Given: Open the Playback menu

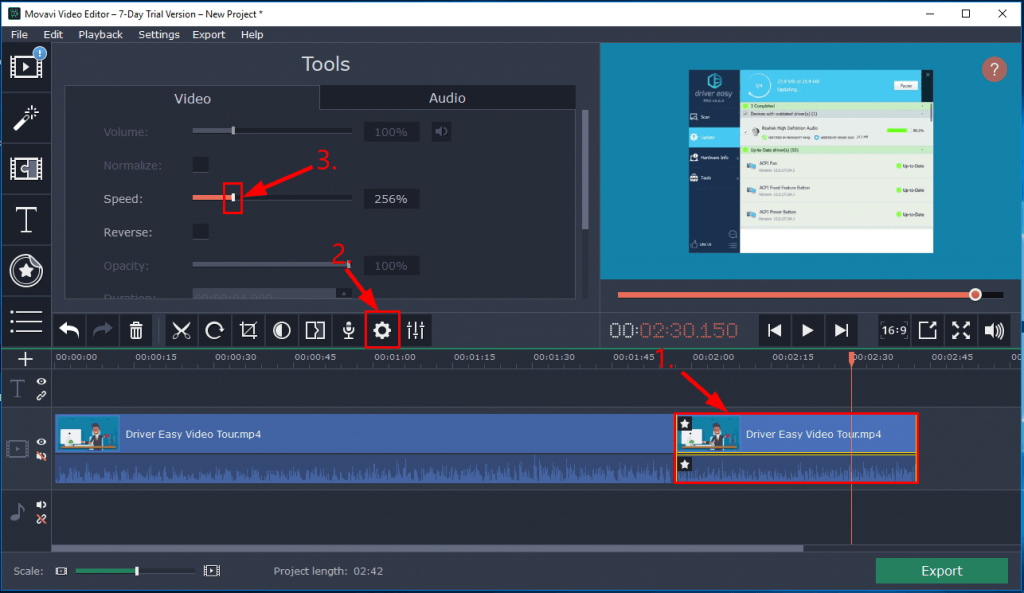Looking at the screenshot, I should [x=101, y=35].
